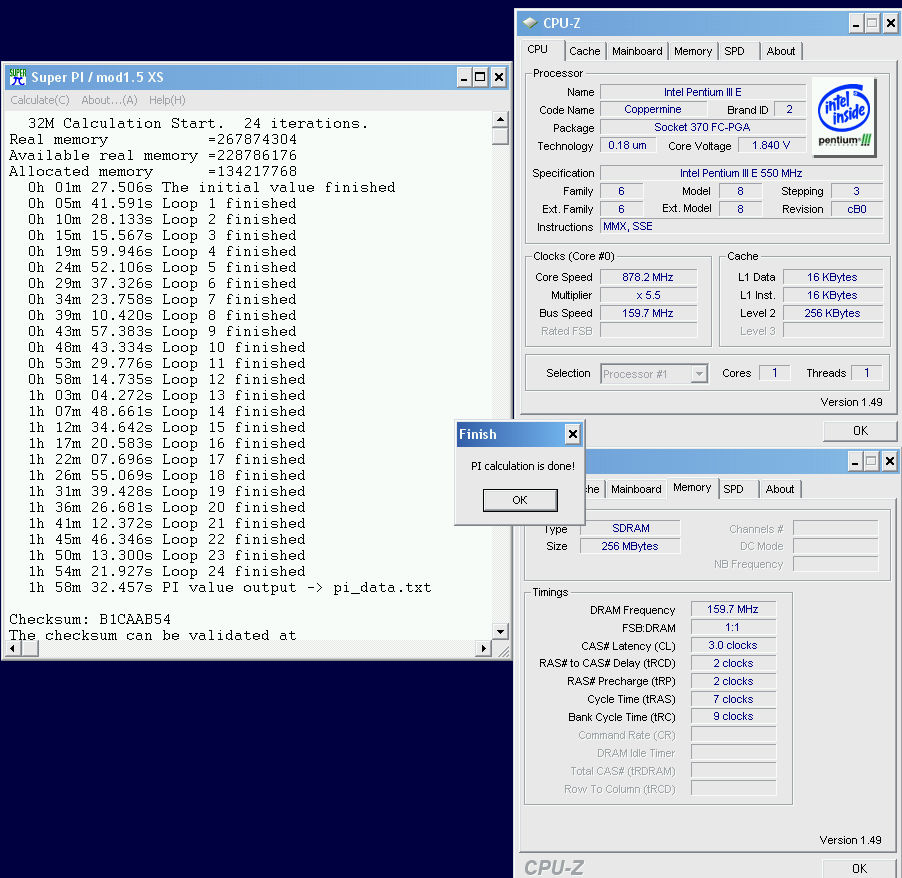Click the Socket 370 FC-PGA package field
Viewport: 902px width, 878px height.
point(702,127)
